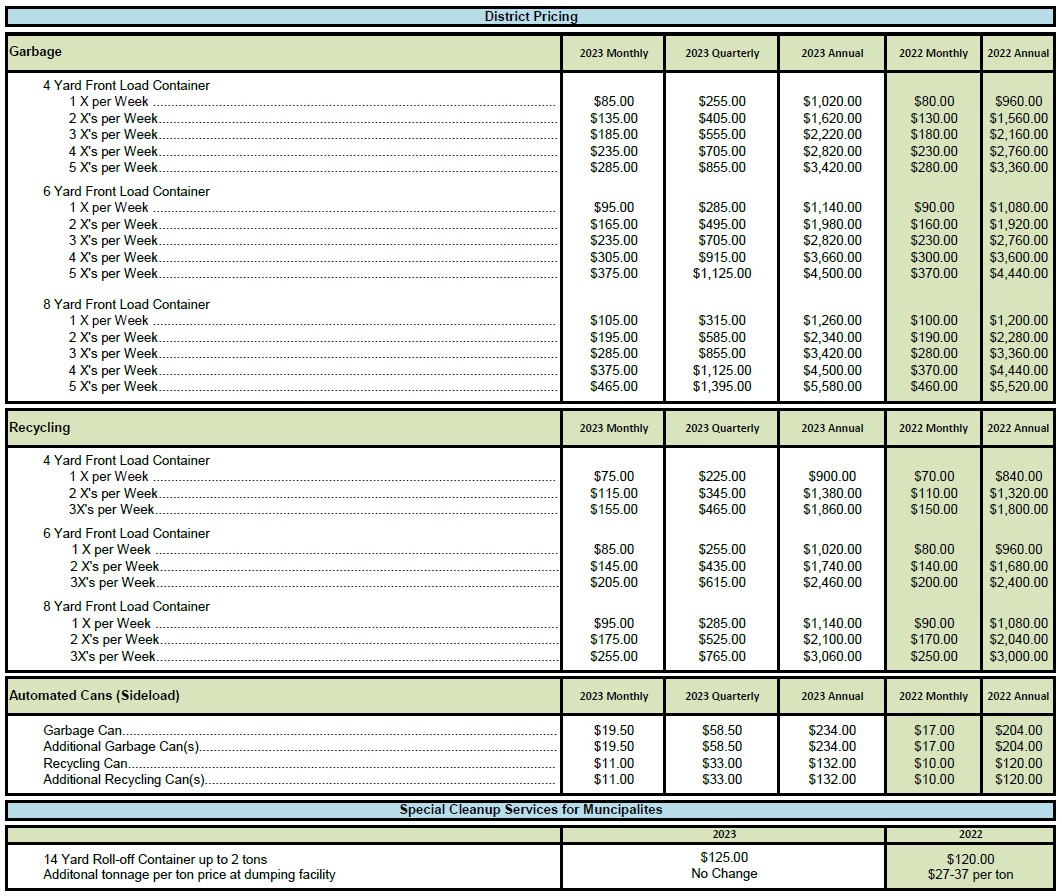The height and width of the screenshot is (896, 1062).
Task: Click the $195.00 monthly value
Action: (x=614, y=337)
